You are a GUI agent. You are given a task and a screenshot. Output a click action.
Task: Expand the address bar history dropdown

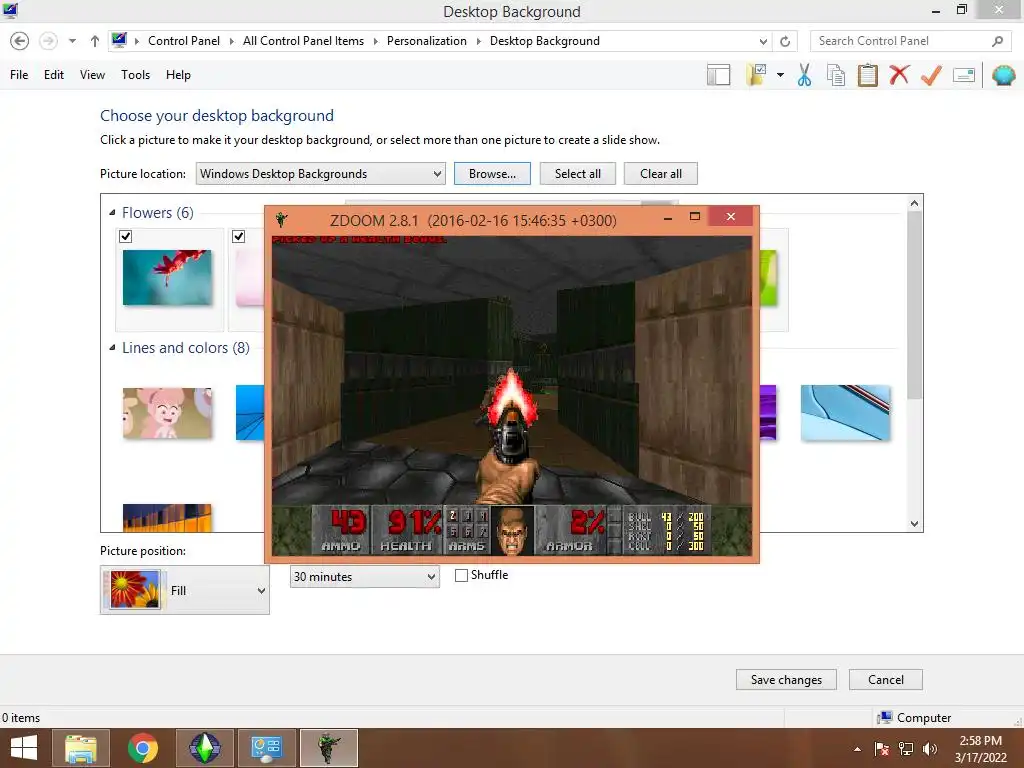pyautogui.click(x=763, y=41)
